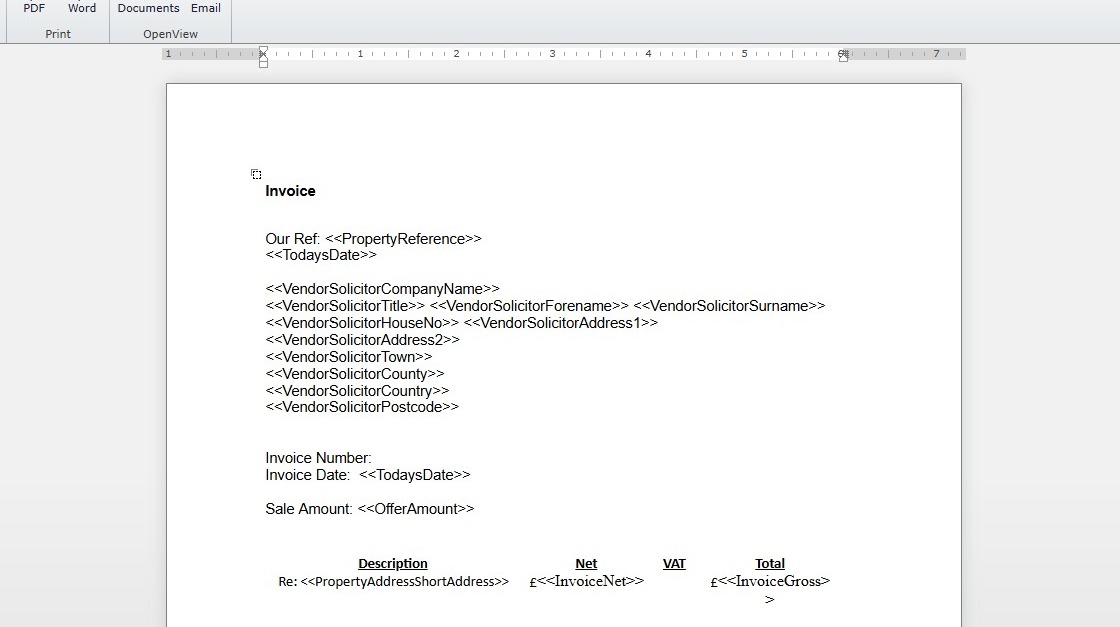Place cursor after Invoice Number label
The width and height of the screenshot is (1120, 627).
coord(373,458)
